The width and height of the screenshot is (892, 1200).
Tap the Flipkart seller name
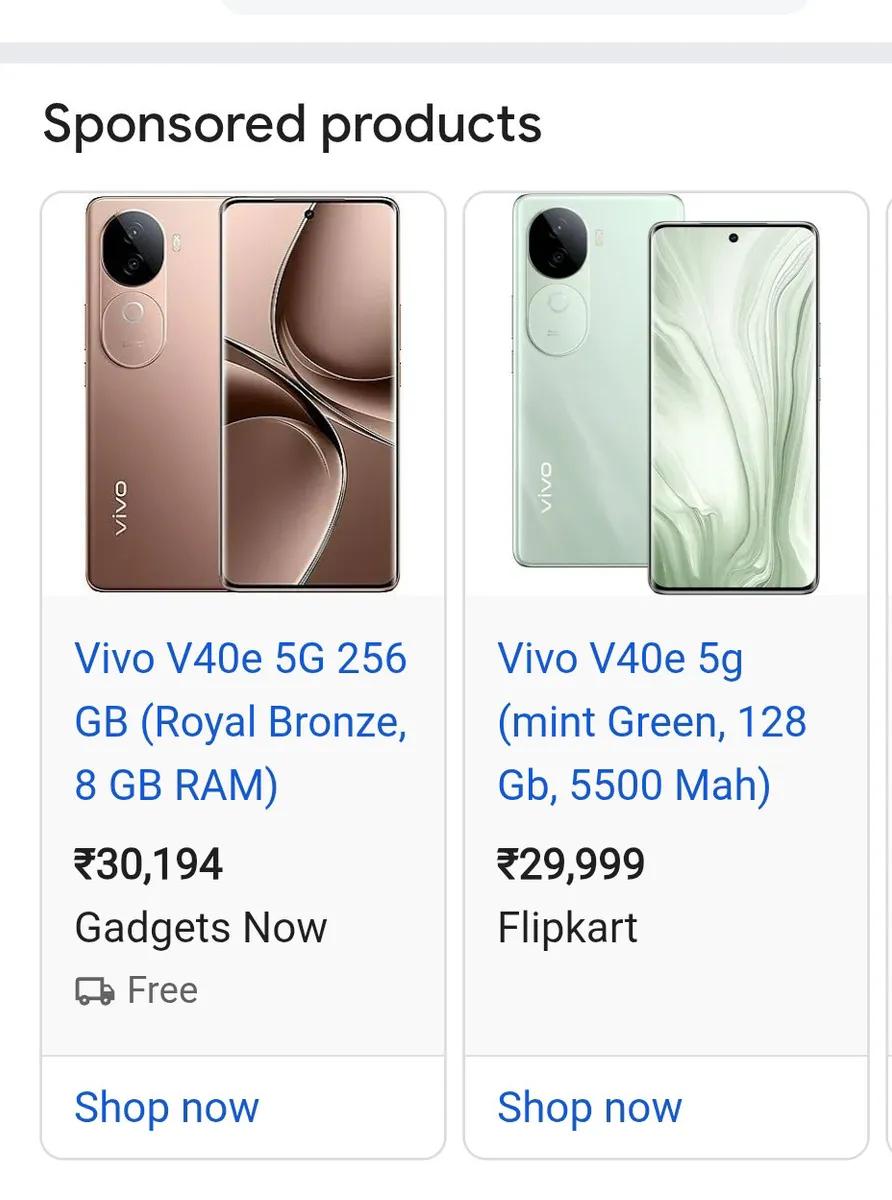568,928
